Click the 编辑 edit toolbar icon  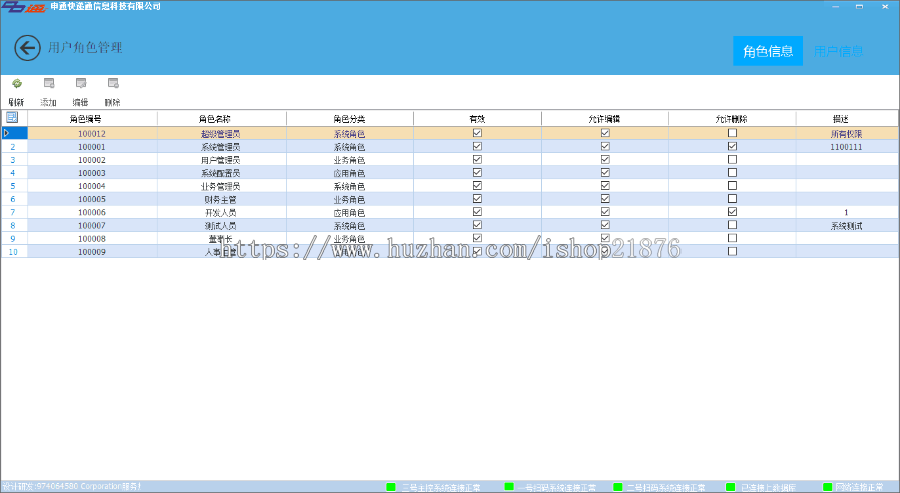coord(80,84)
